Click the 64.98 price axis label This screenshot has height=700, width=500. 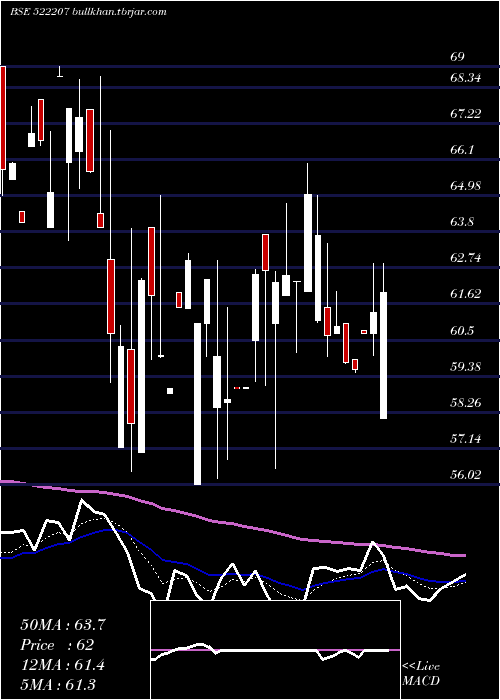tap(466, 185)
